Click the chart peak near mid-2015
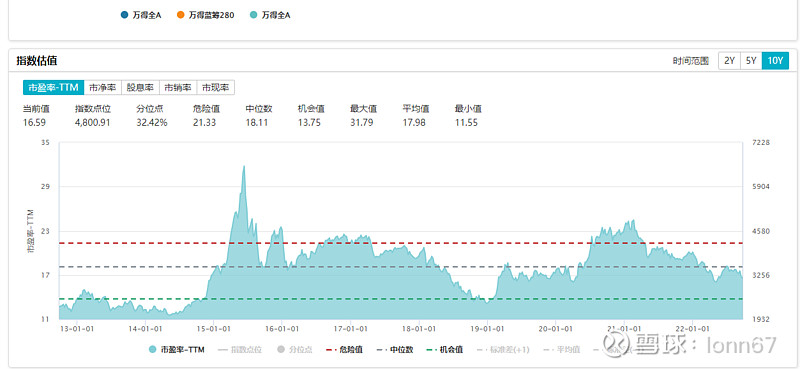Screen dimensions: 800x369 pyautogui.click(x=244, y=167)
